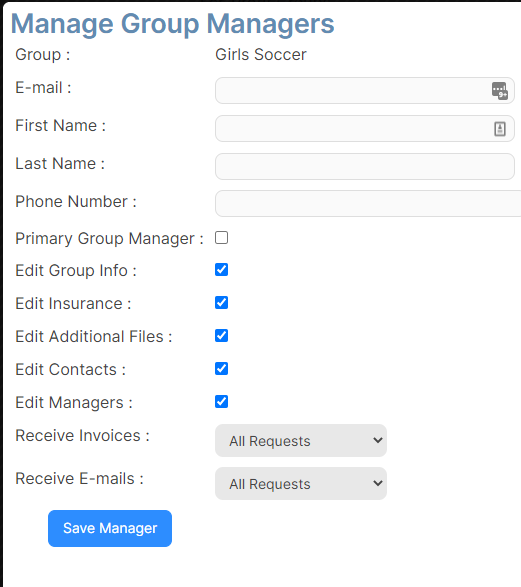
Task: Click the Phone Number input field
Action: (x=368, y=203)
